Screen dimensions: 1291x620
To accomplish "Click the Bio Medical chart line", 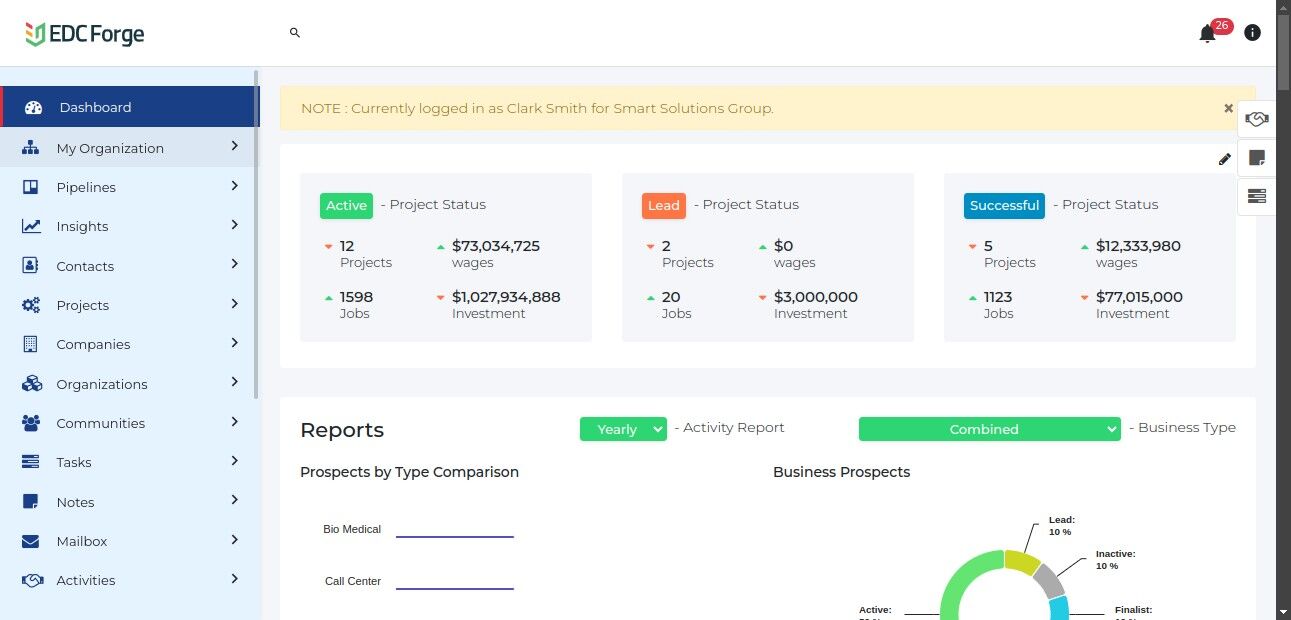I will click(x=455, y=537).
